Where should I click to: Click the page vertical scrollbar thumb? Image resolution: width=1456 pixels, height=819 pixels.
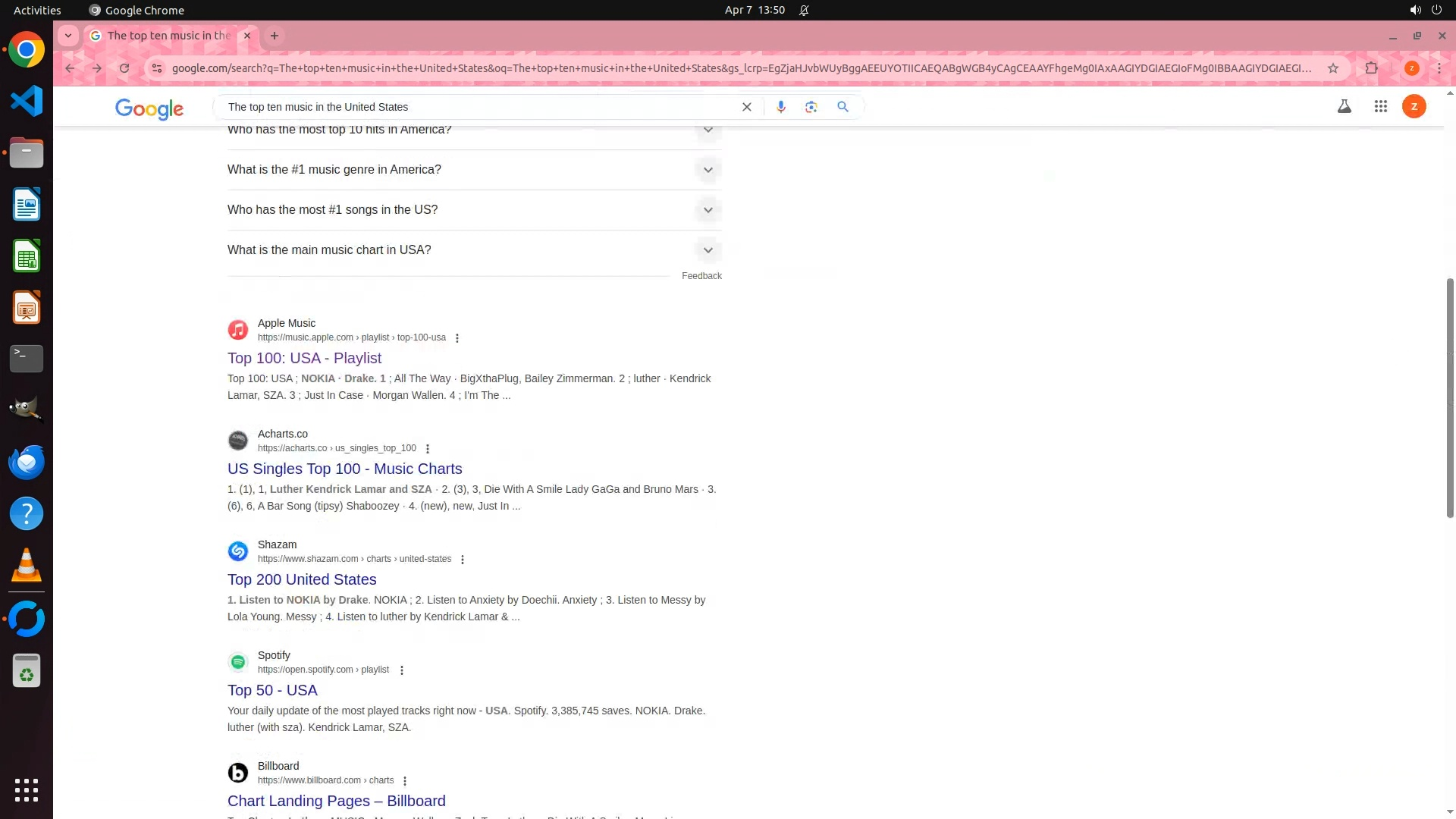point(1450,398)
